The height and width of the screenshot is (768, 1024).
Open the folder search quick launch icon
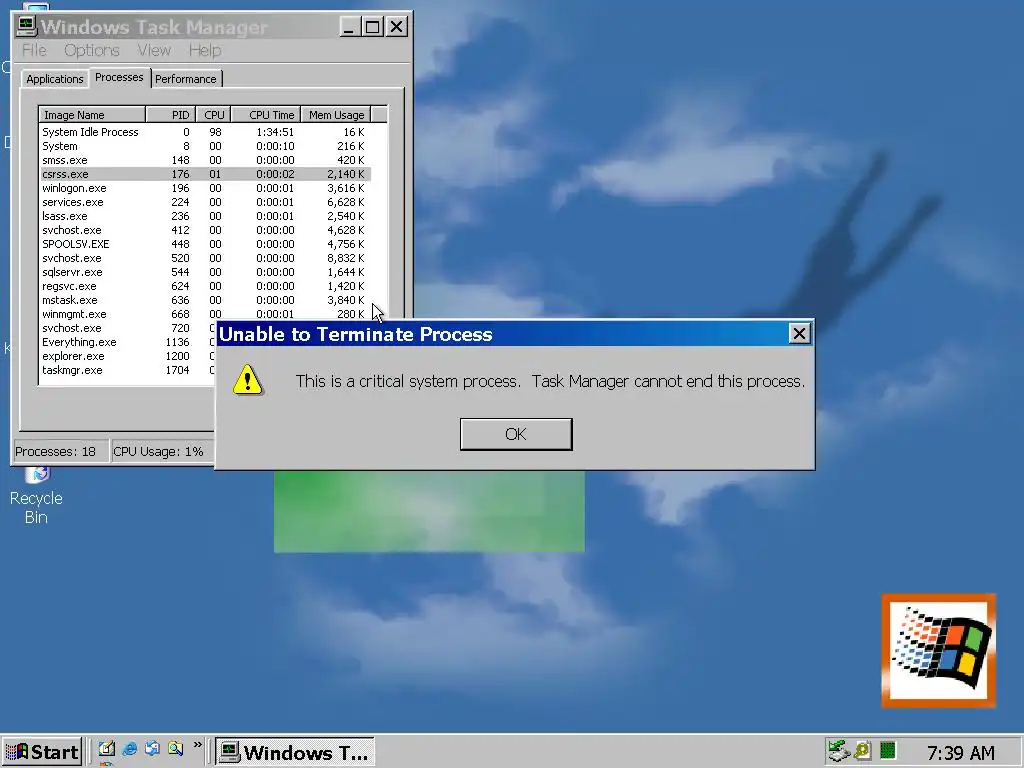point(175,748)
